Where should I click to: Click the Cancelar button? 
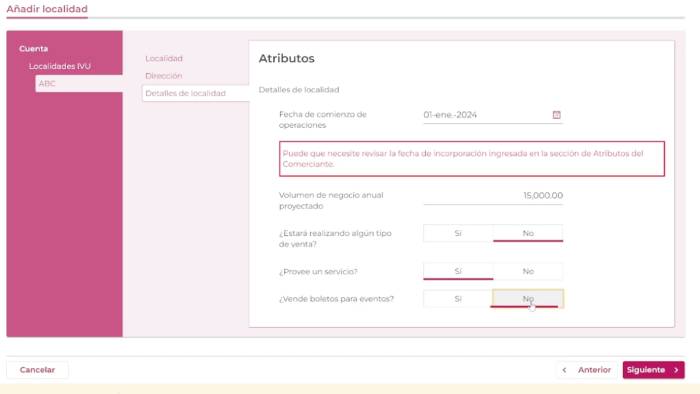(38, 370)
